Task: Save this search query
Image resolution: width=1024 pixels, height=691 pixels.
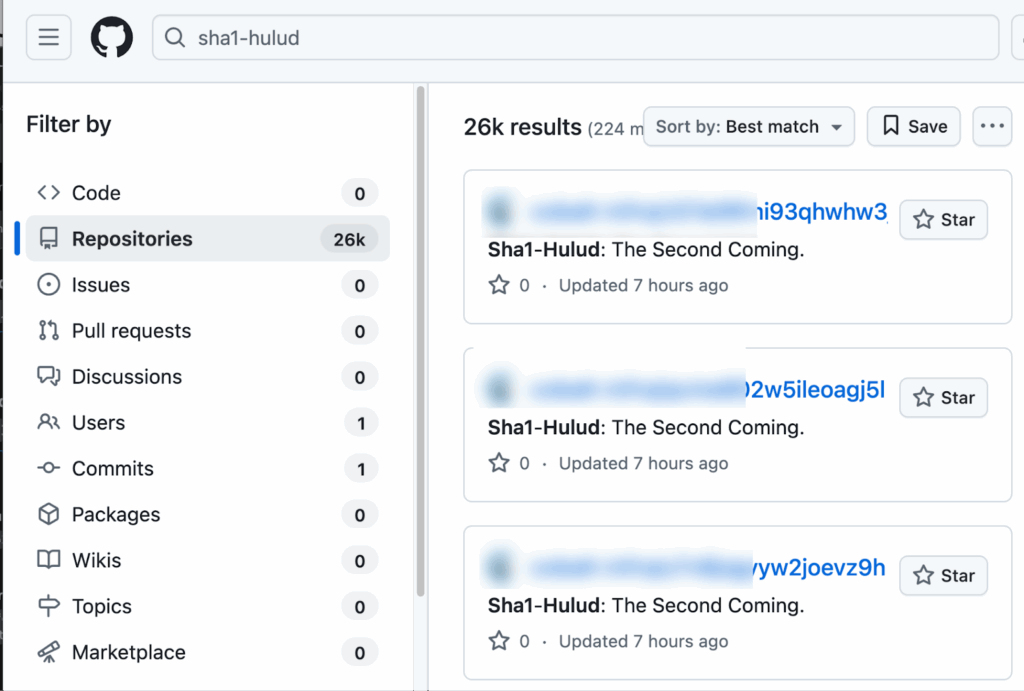Action: tap(913, 126)
